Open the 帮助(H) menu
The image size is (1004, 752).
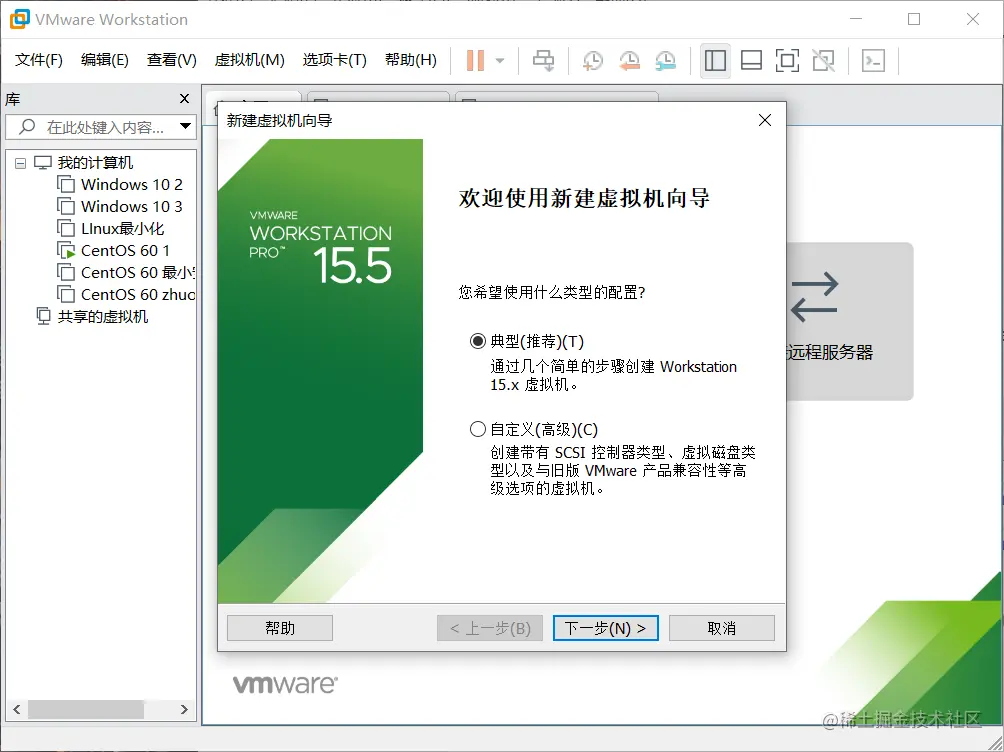tap(410, 60)
